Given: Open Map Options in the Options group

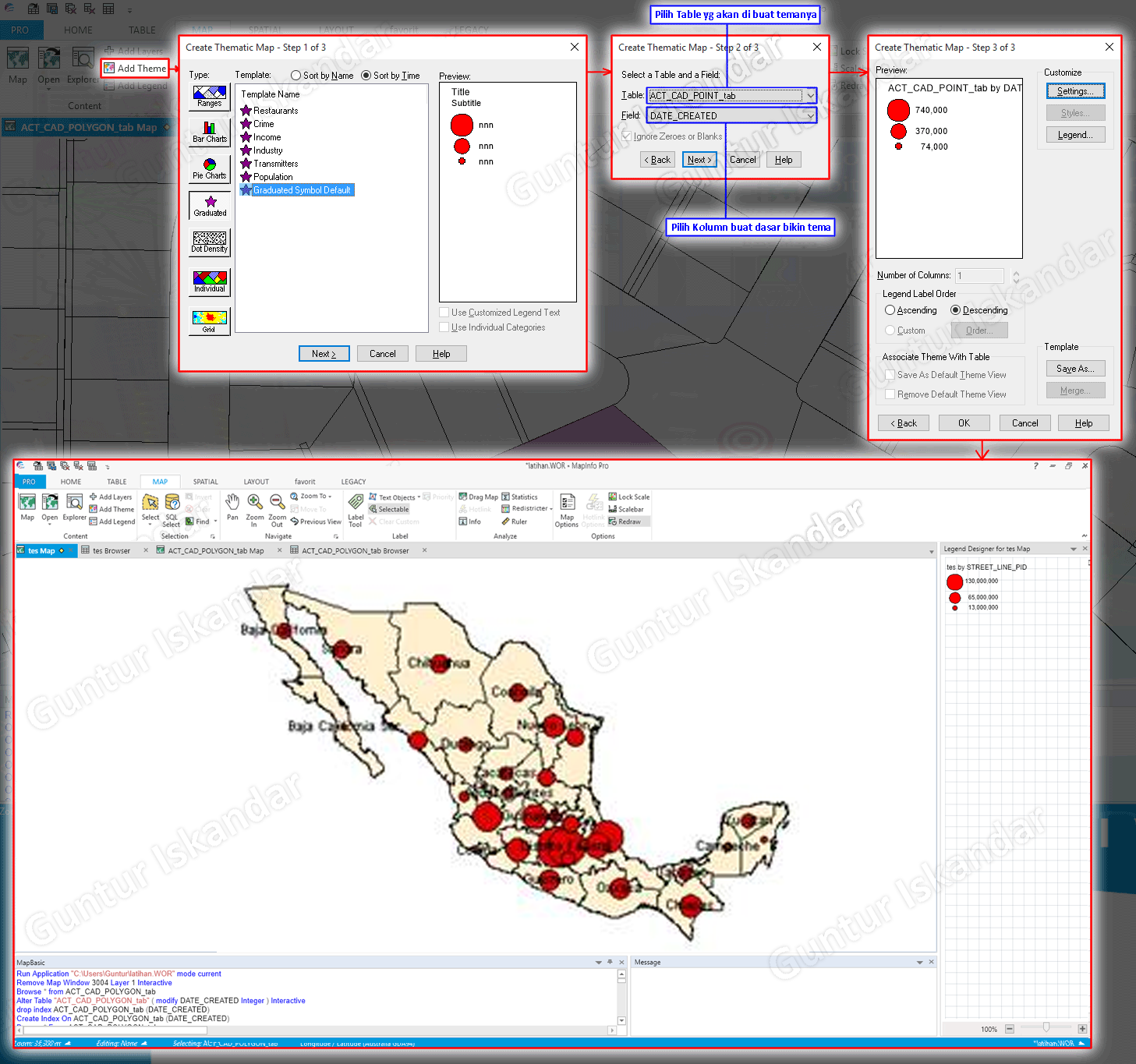Looking at the screenshot, I should 567,508.
